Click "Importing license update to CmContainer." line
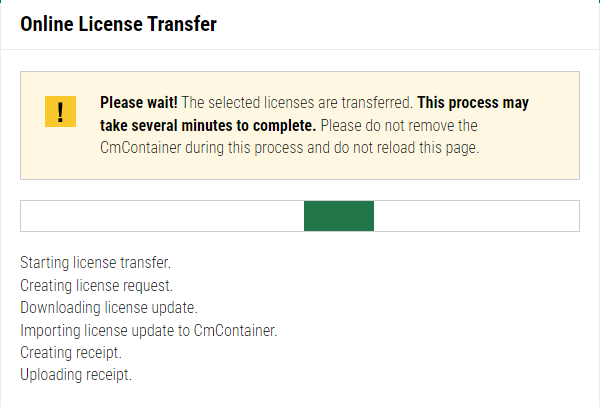600x407 pixels. point(148,329)
